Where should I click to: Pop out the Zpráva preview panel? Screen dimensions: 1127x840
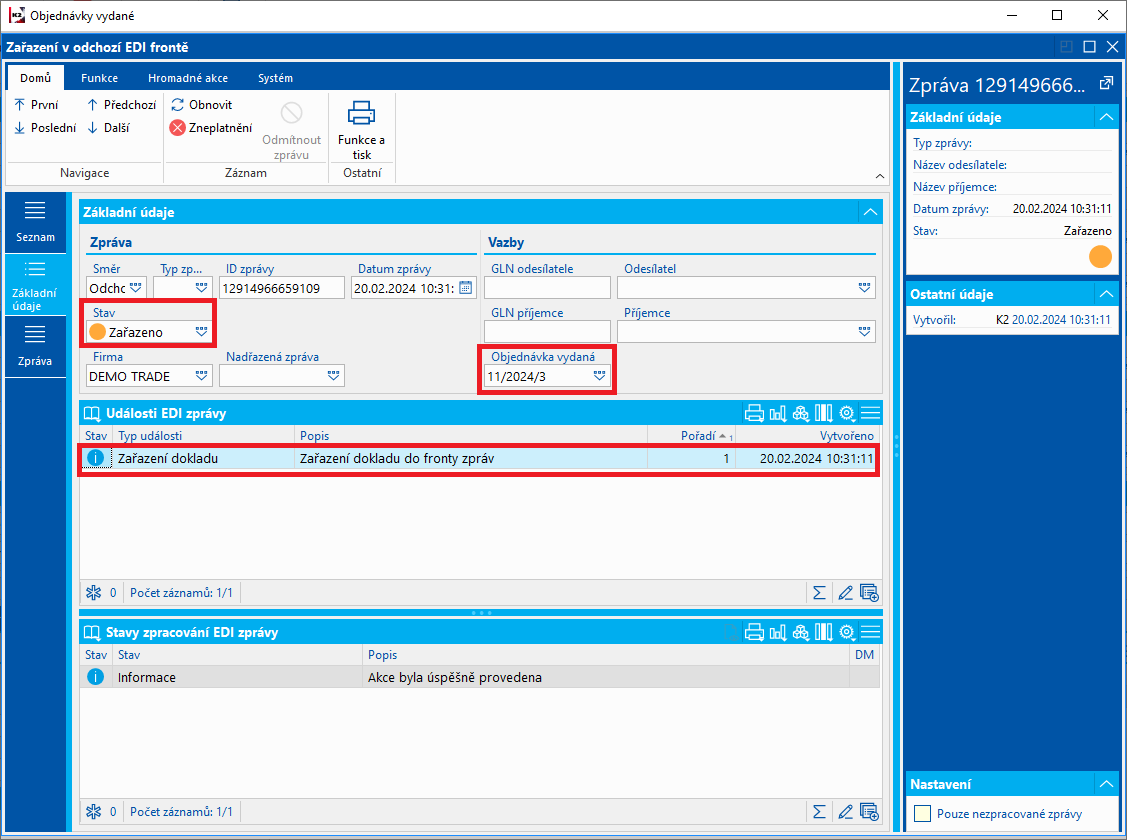[1106, 84]
